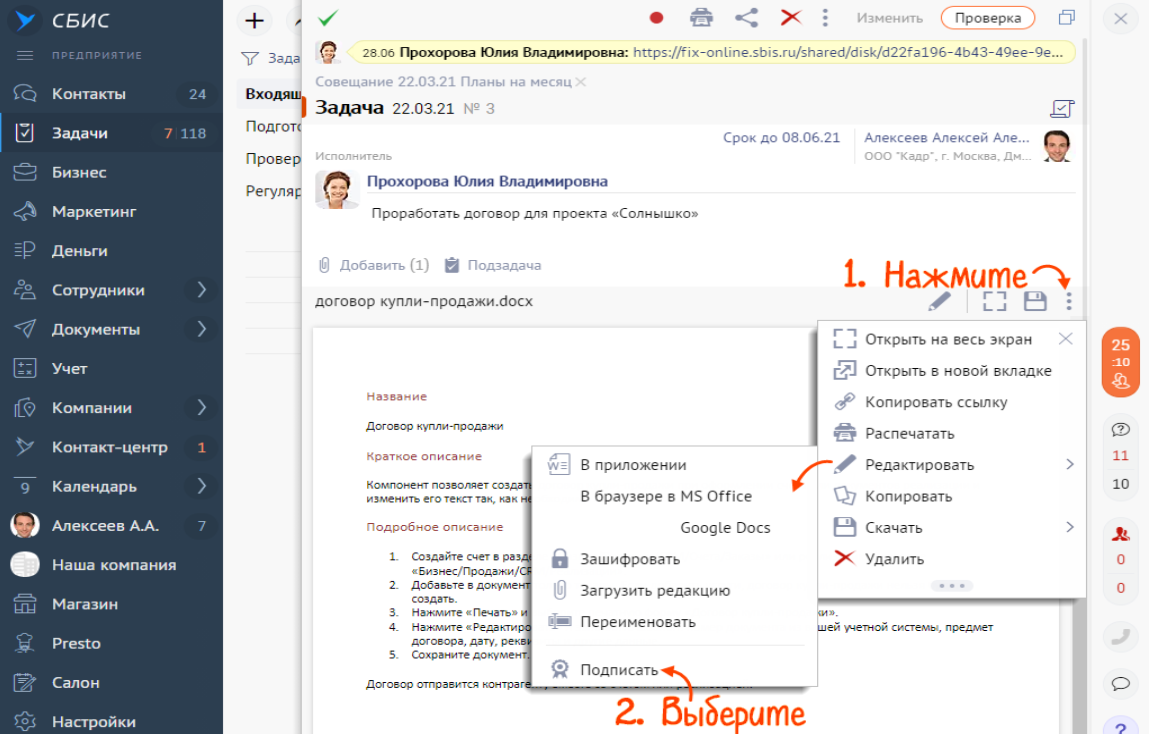Viewport: 1149px width, 734px height.
Task: Click the three dots menu of the attached file
Action: point(1068,301)
